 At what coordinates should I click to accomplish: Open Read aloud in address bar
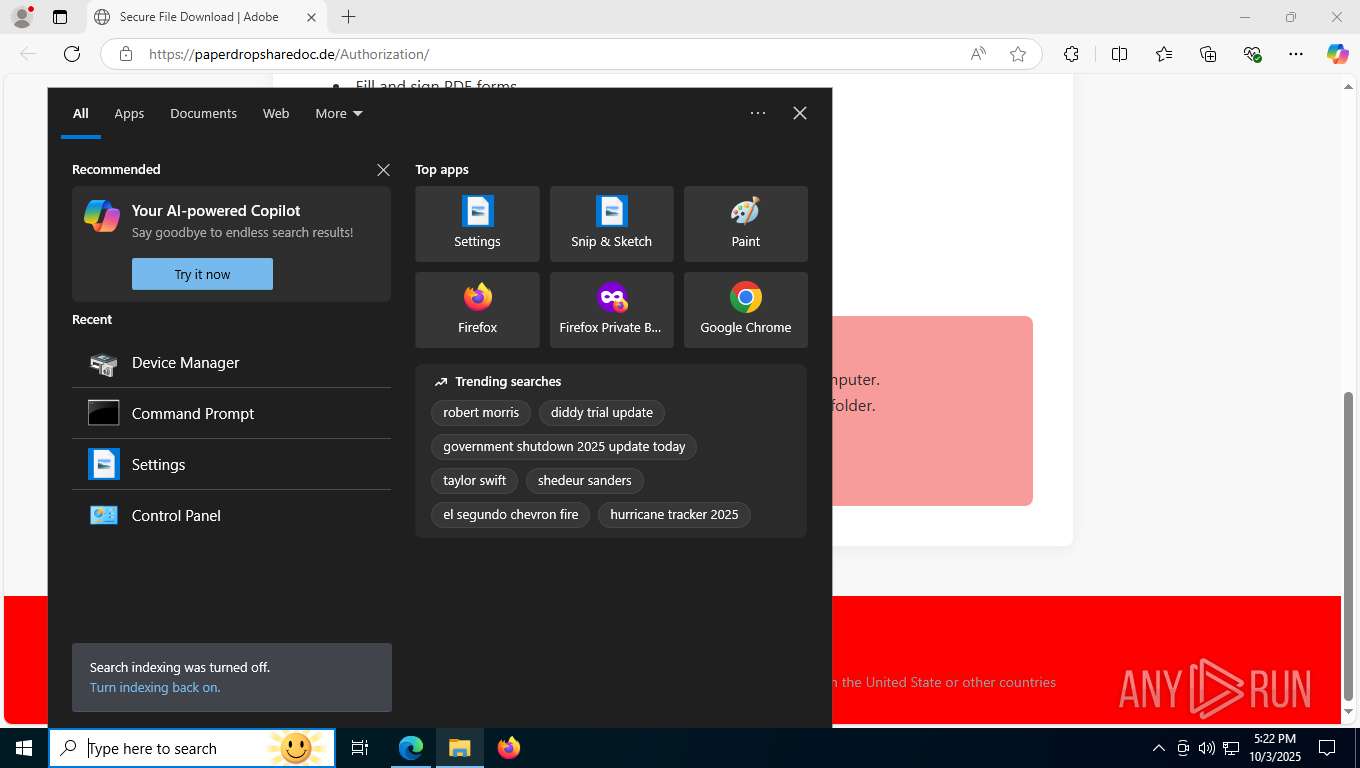[978, 54]
